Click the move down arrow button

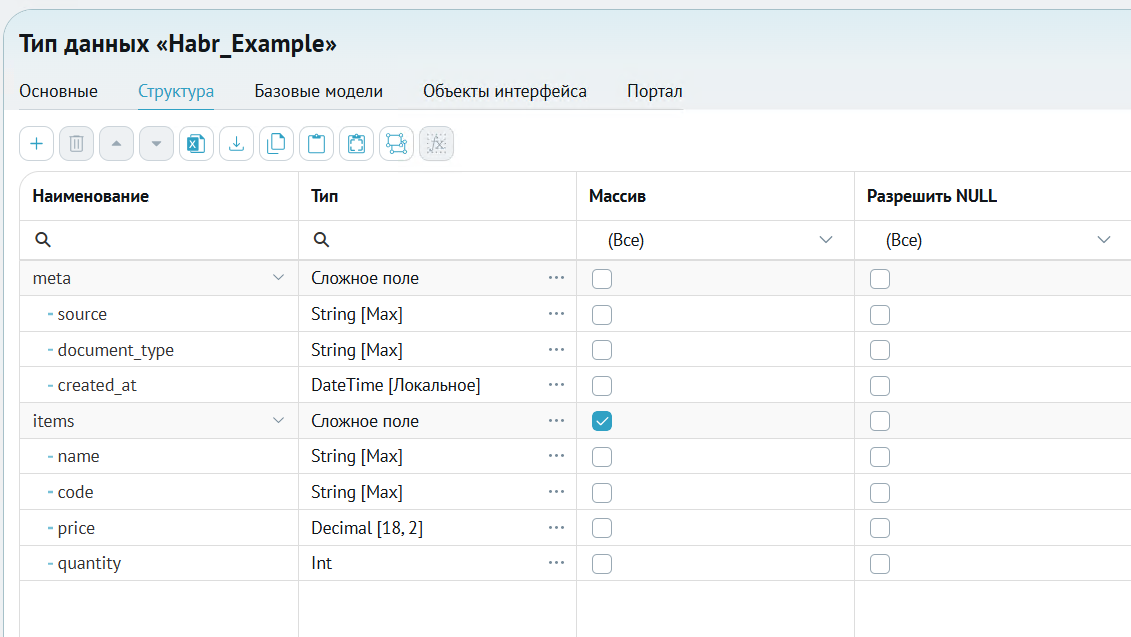[157, 144]
